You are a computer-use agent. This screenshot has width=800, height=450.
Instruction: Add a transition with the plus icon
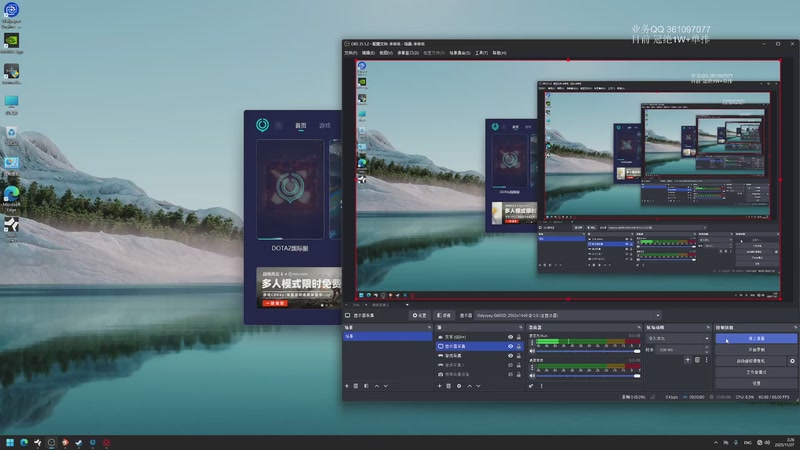[x=687, y=360]
